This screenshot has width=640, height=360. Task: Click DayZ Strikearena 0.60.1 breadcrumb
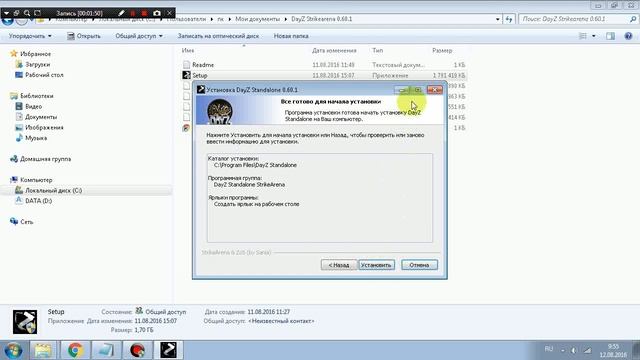(x=322, y=19)
